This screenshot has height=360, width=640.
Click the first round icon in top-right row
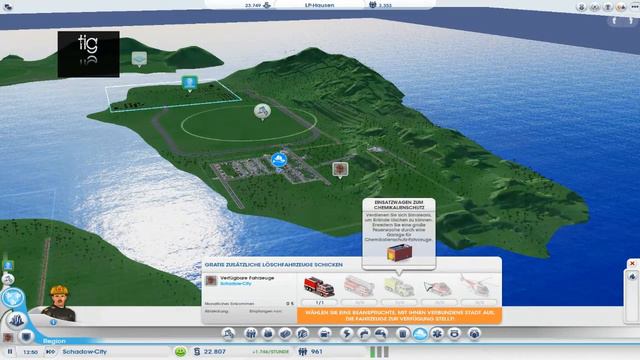(581, 7)
